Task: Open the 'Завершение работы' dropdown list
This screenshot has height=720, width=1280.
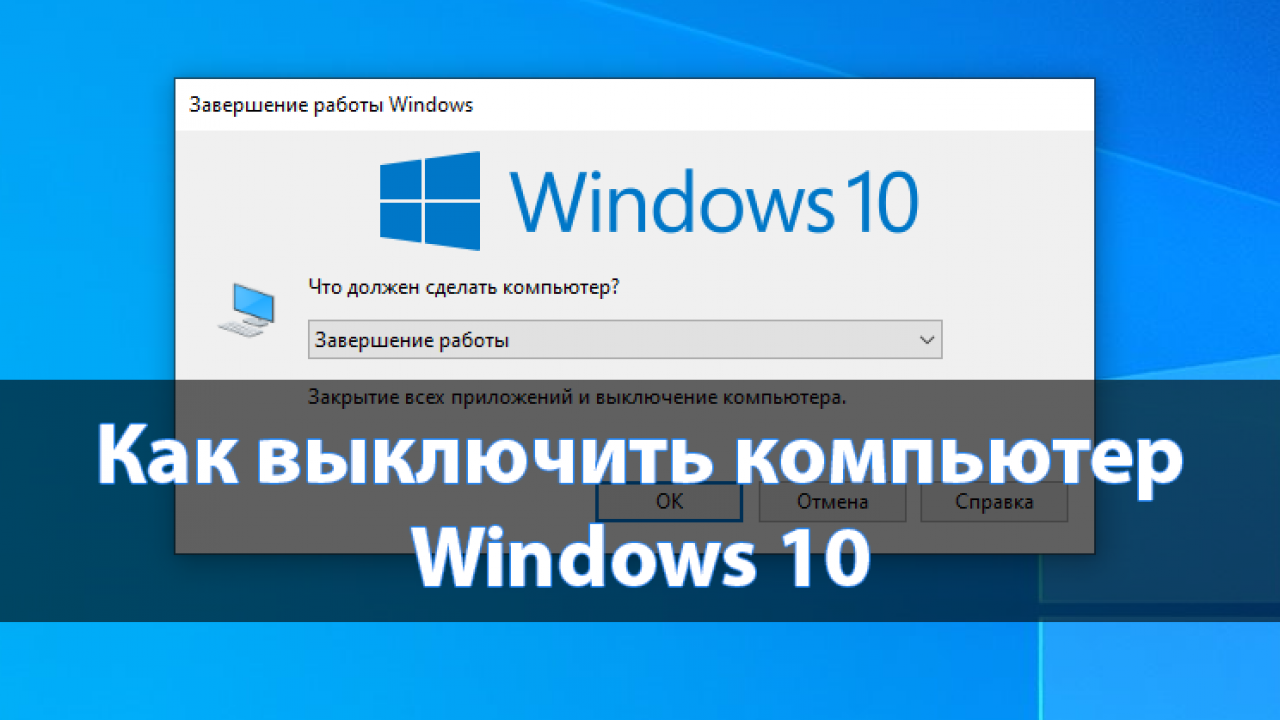Action: [625, 340]
